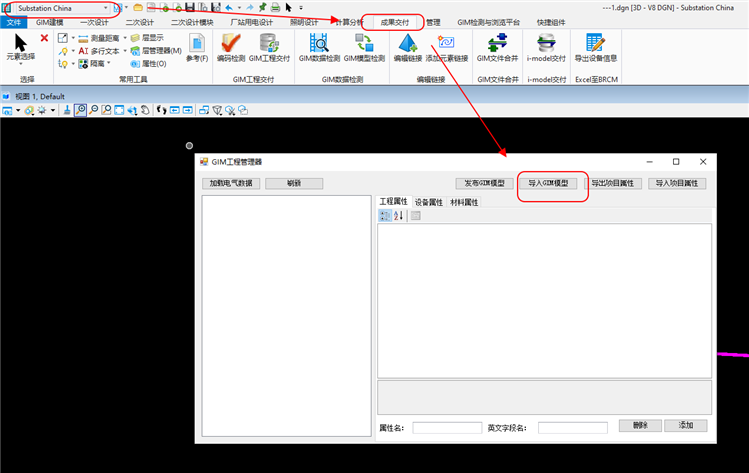Screen dimensions: 749x473
Task: Open the GIM文件合并 tool
Action: [x=497, y=48]
